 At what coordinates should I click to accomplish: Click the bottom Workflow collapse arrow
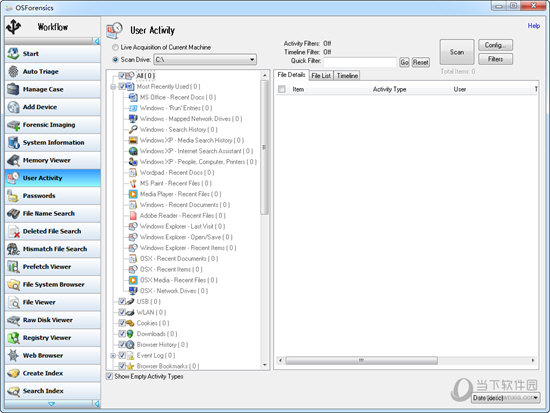click(96, 404)
